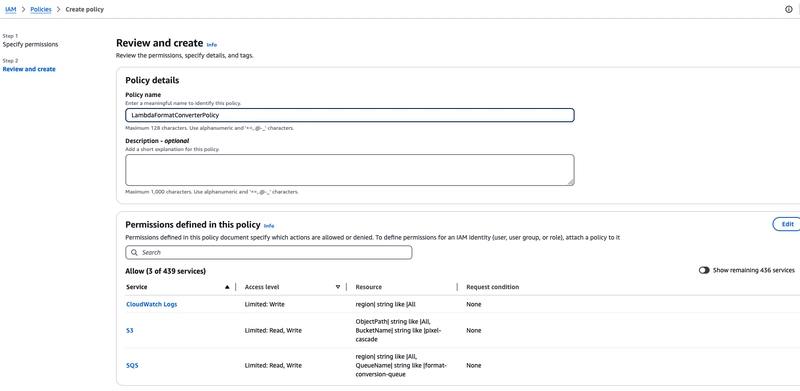Select 'Limited: Write' for CloudWatch Logs

[x=265, y=304]
